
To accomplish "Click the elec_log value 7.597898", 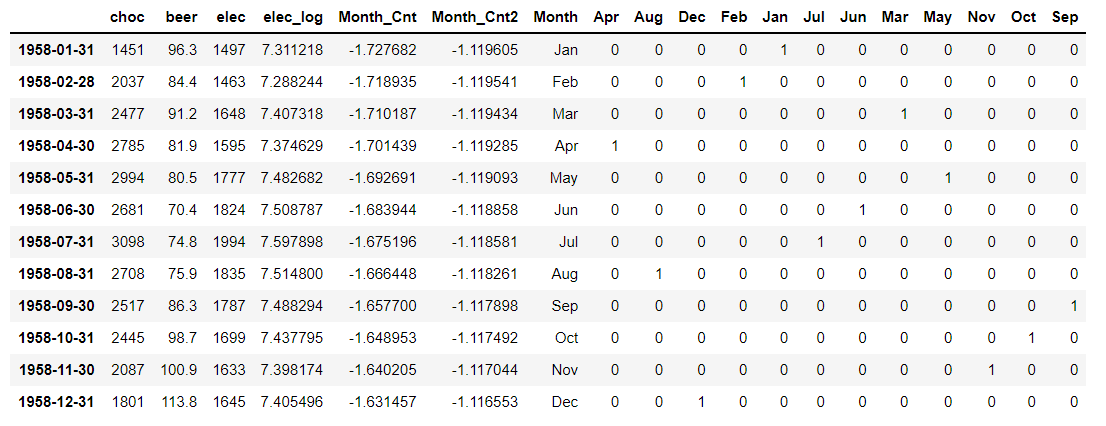I will (292, 242).
